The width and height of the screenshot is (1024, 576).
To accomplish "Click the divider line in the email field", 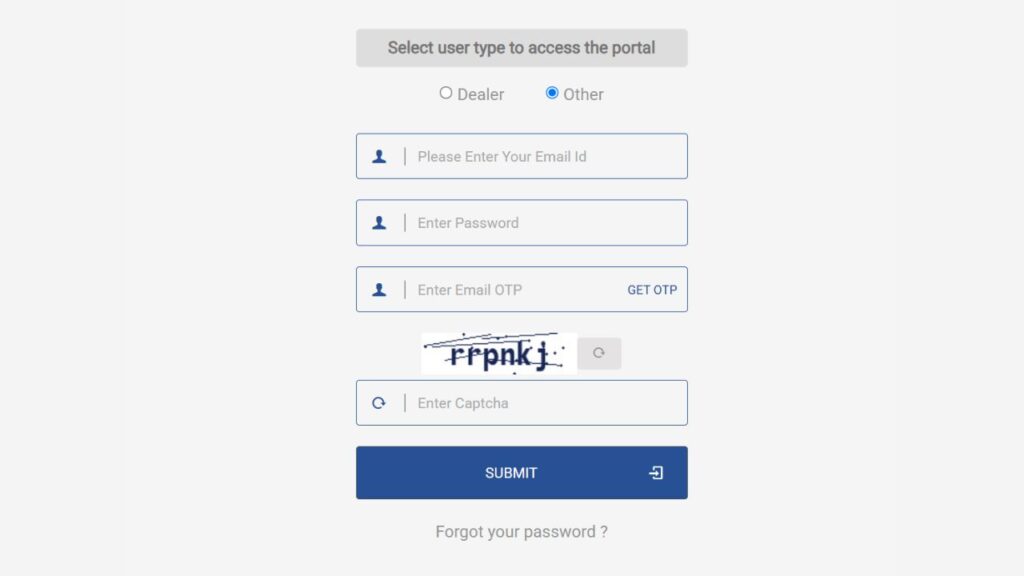I will click(405, 156).
